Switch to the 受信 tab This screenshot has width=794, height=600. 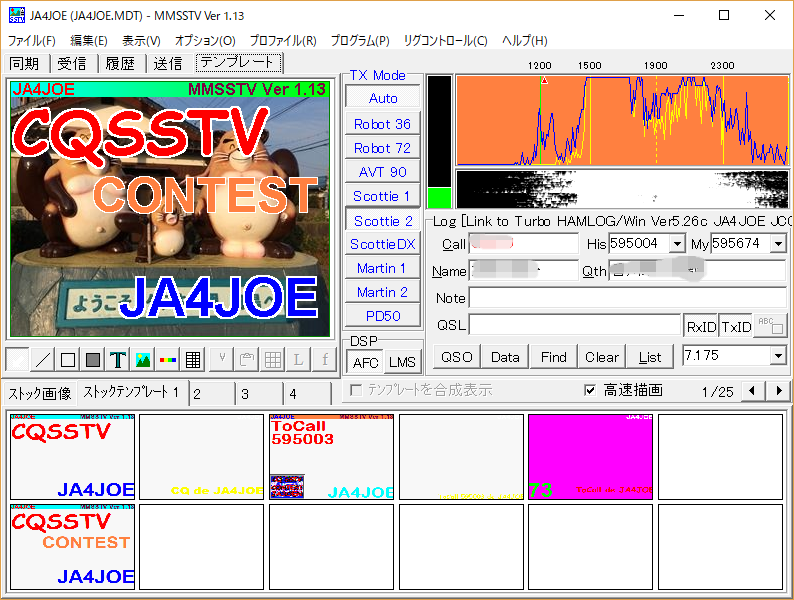(72, 64)
